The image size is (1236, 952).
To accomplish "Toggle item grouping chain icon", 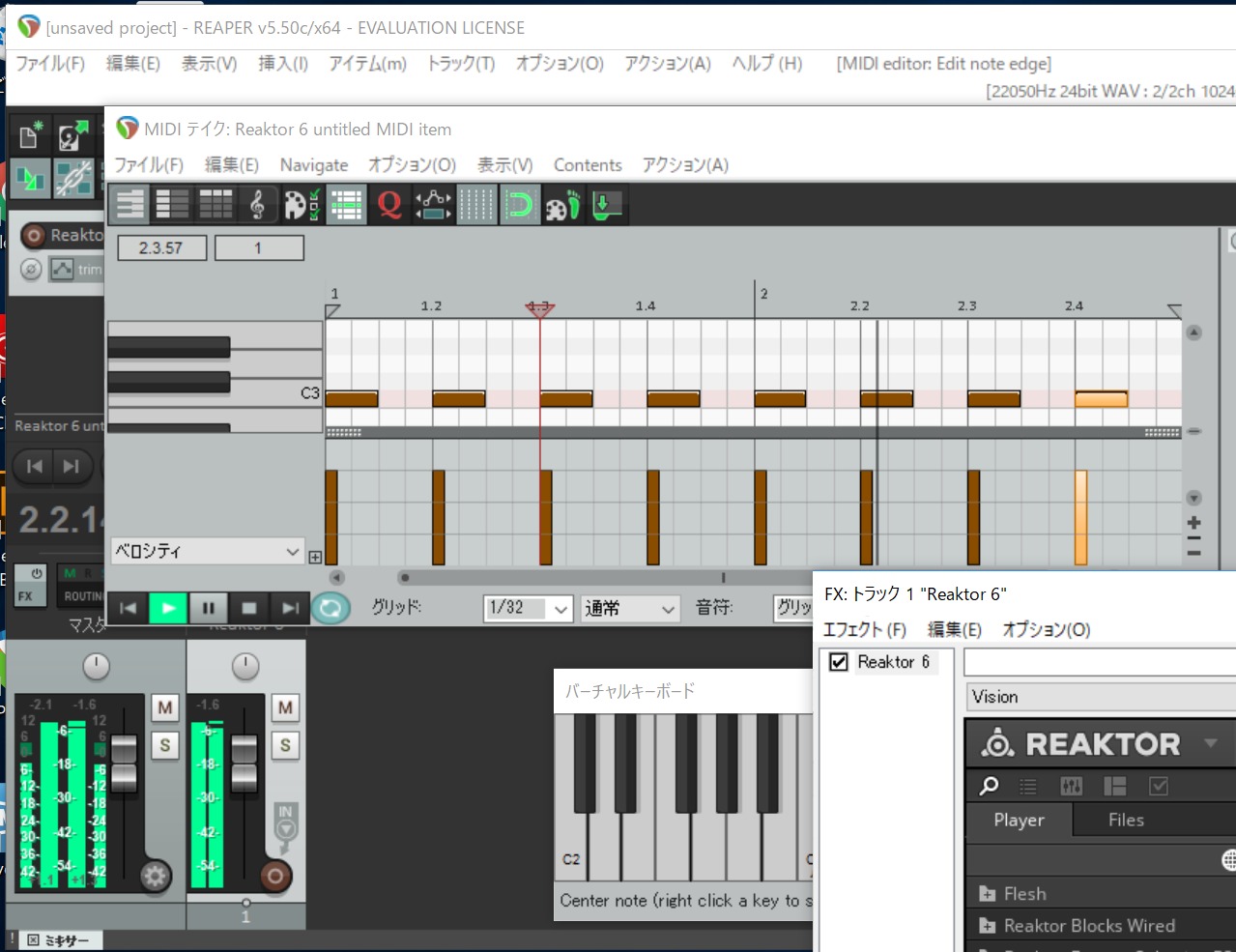I will [x=73, y=178].
